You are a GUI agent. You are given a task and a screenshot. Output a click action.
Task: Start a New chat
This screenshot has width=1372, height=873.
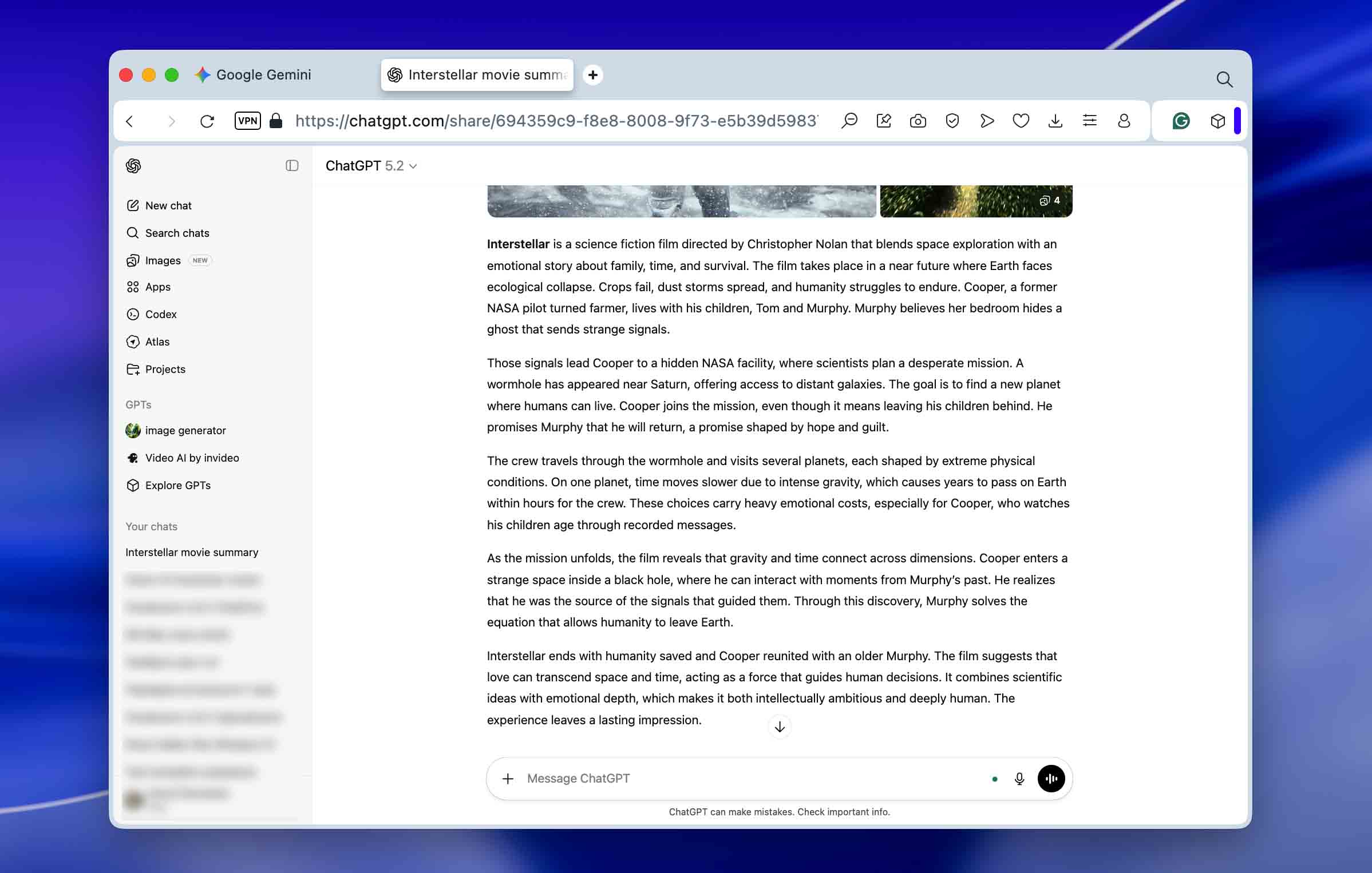pyautogui.click(x=168, y=205)
